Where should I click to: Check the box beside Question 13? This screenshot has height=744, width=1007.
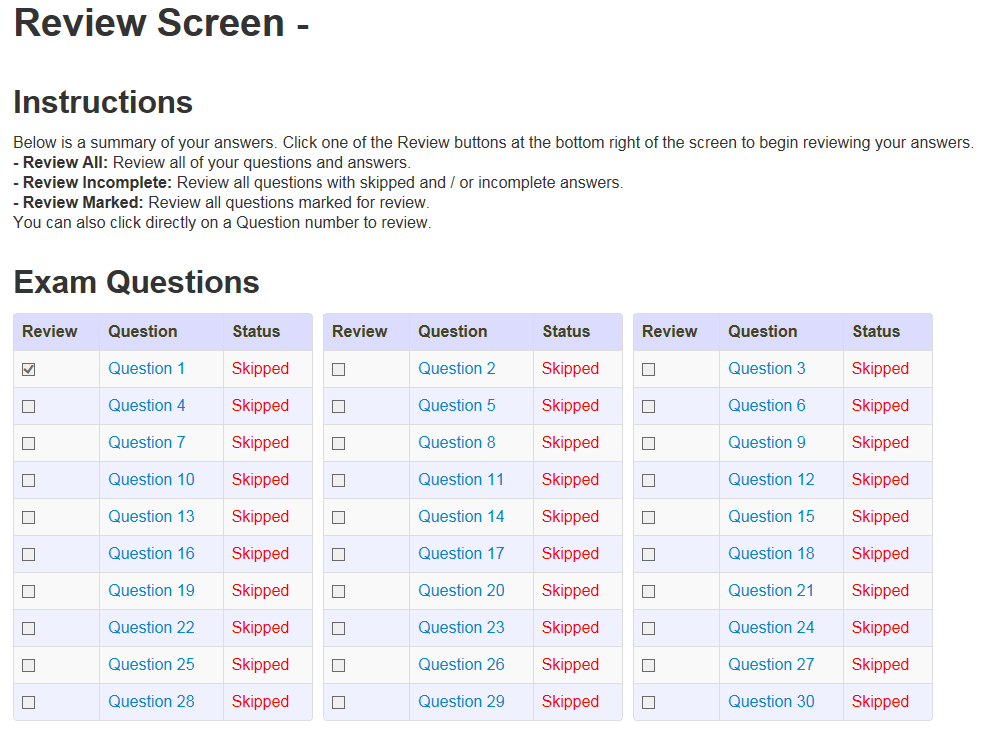[x=28, y=517]
